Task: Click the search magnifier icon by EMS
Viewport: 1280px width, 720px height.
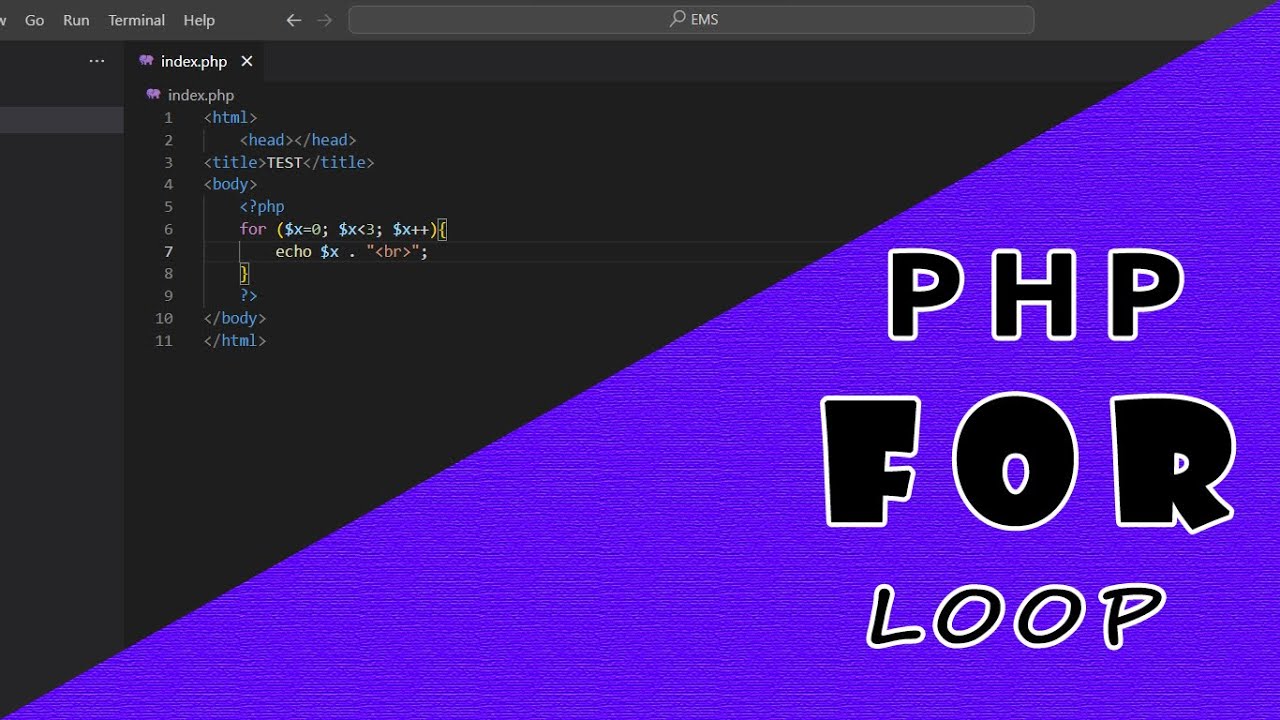Action: pos(677,19)
